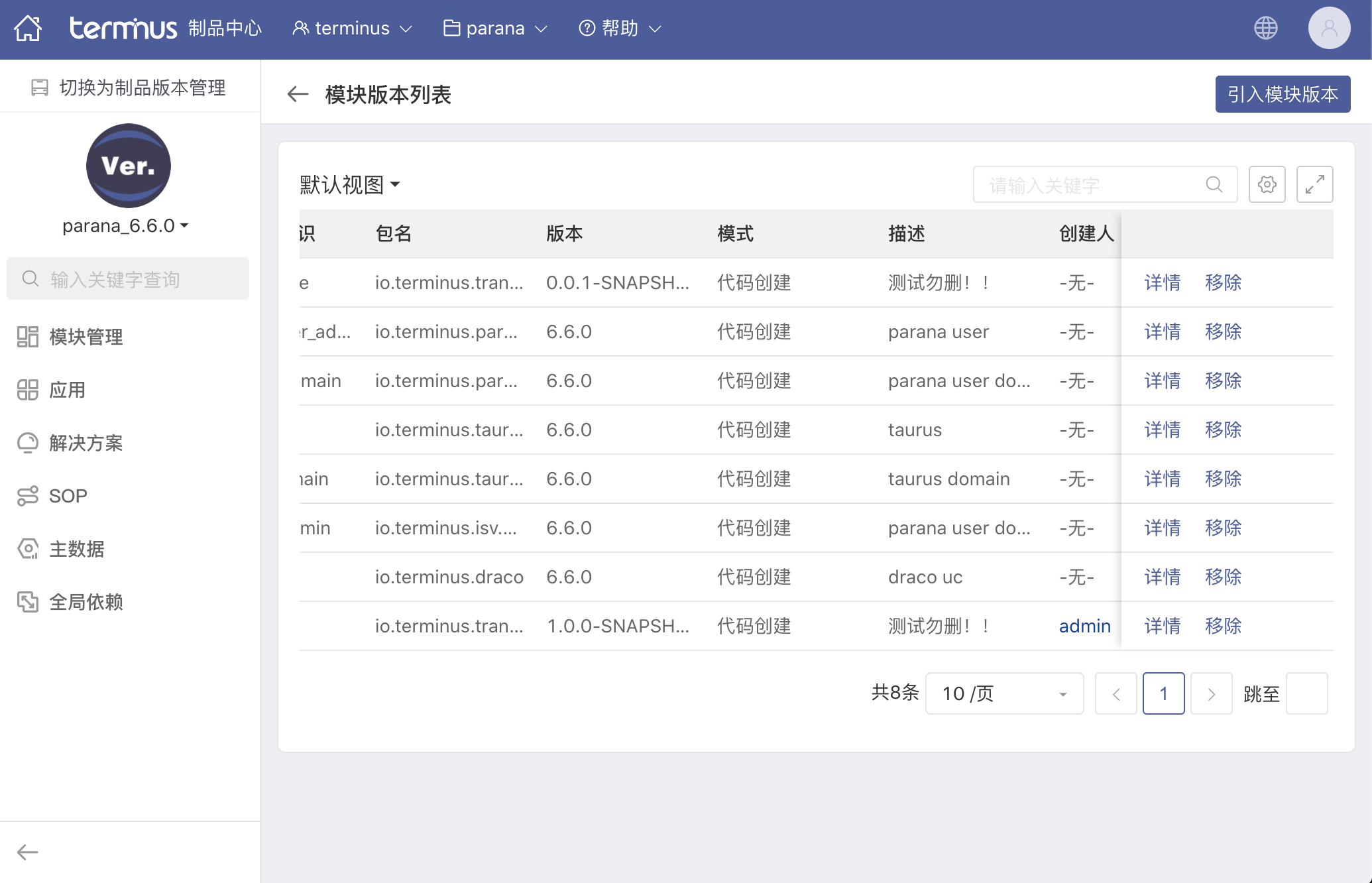Open 详情 for the 0.0.1-SNAPSH... row
This screenshot has width=1372, height=883.
point(1163,282)
